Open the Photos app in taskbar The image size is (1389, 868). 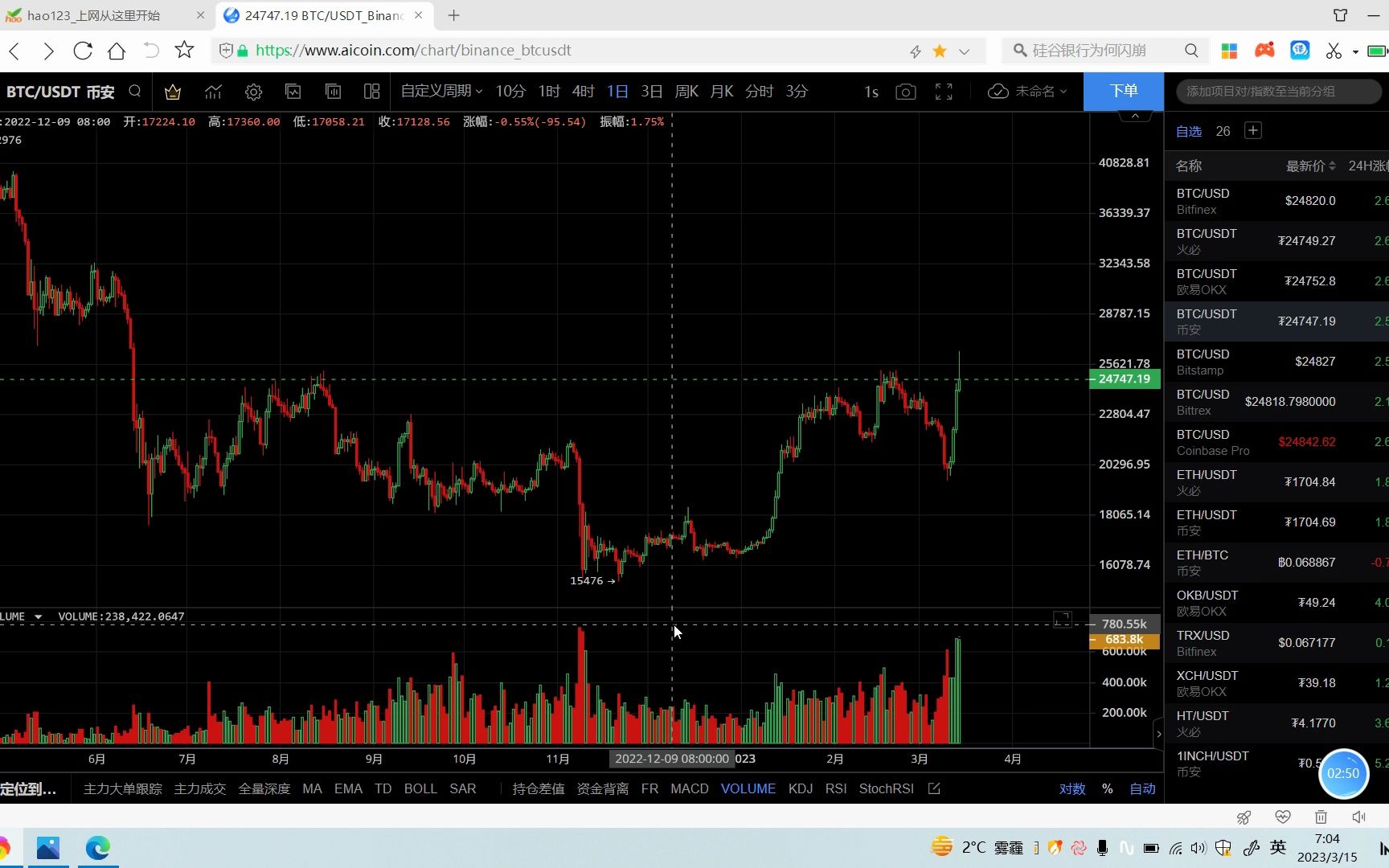point(48,848)
